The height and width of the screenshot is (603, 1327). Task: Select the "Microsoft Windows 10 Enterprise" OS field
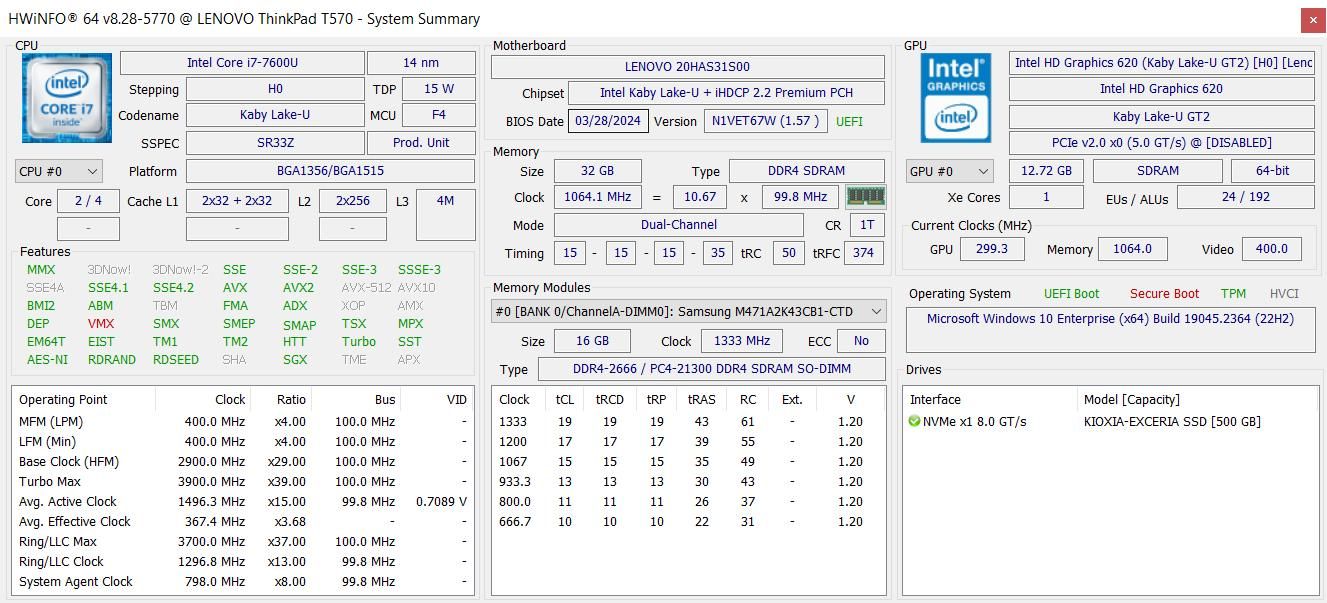pyautogui.click(x=1110, y=330)
